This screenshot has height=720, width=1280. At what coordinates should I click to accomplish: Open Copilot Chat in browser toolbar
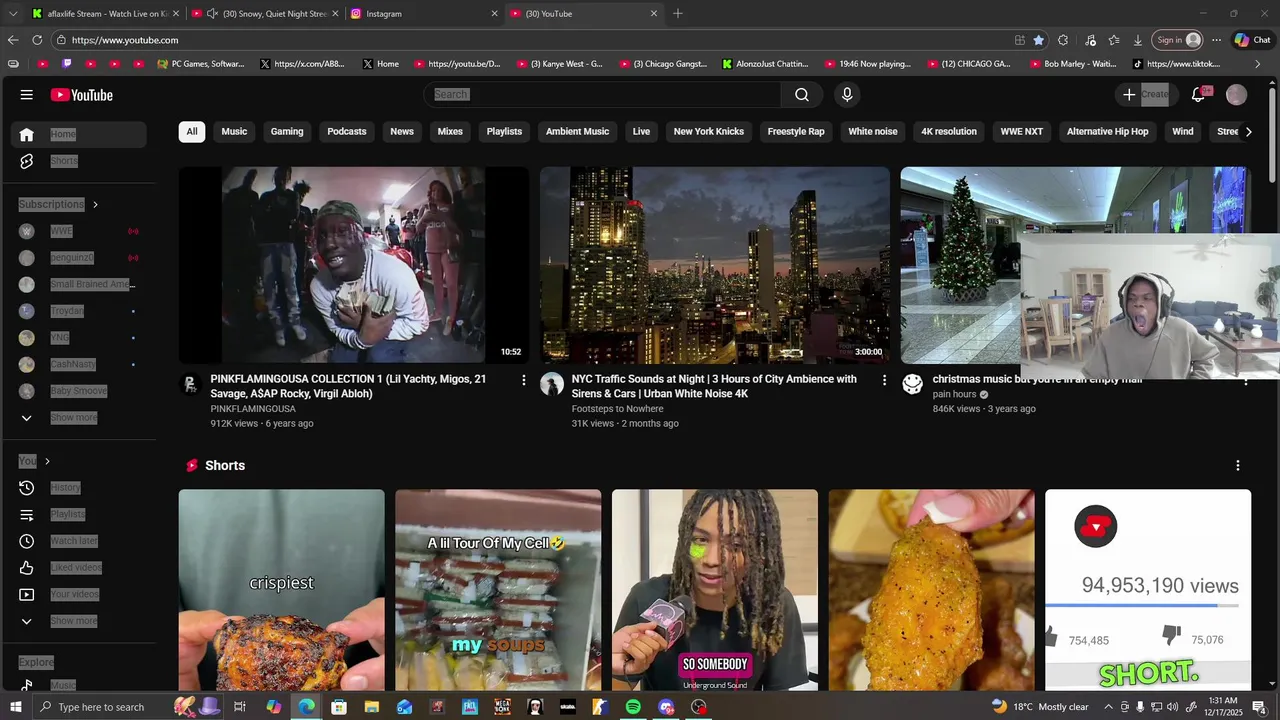pos(1253,40)
